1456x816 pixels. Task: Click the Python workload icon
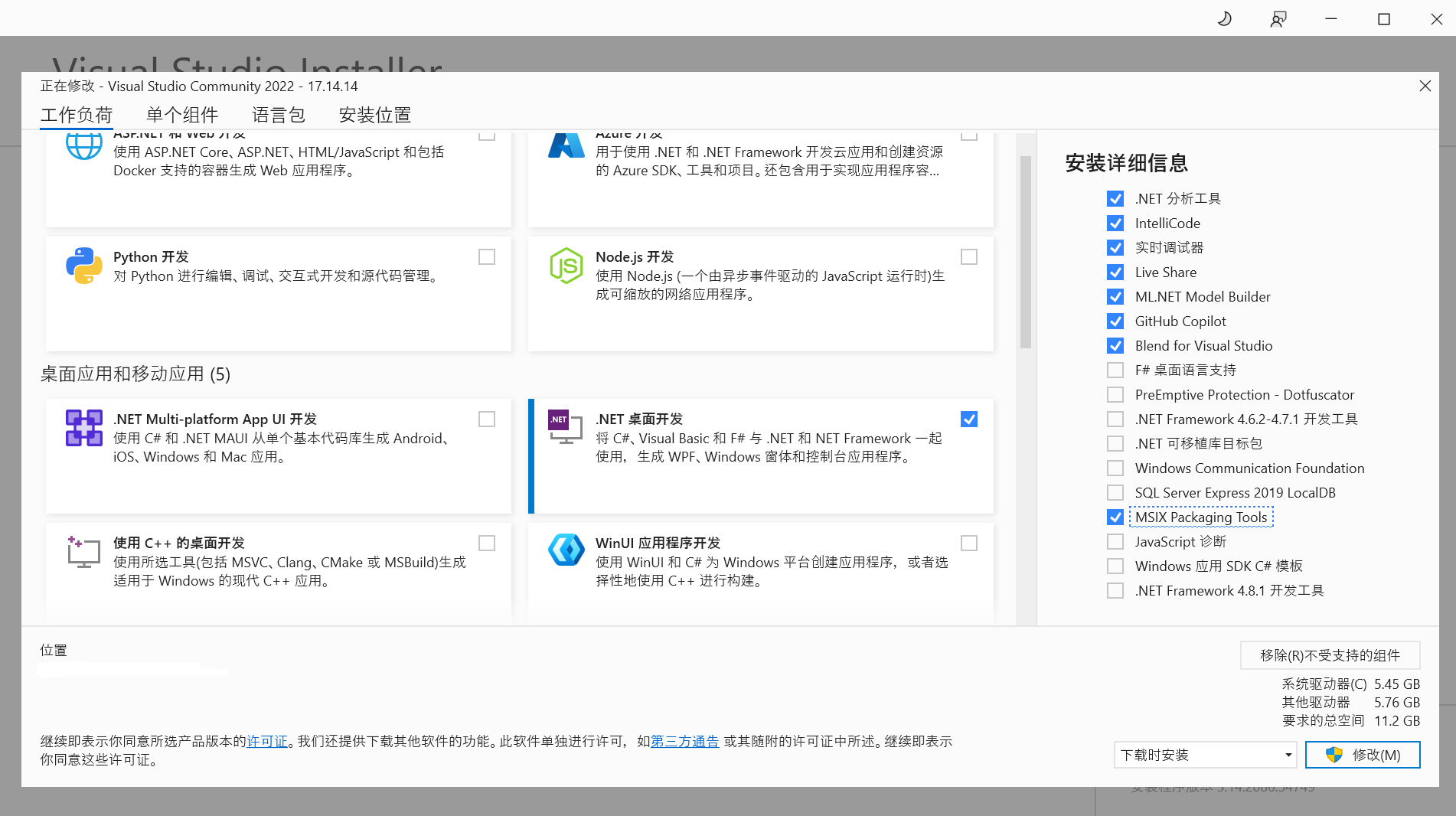pyautogui.click(x=83, y=266)
